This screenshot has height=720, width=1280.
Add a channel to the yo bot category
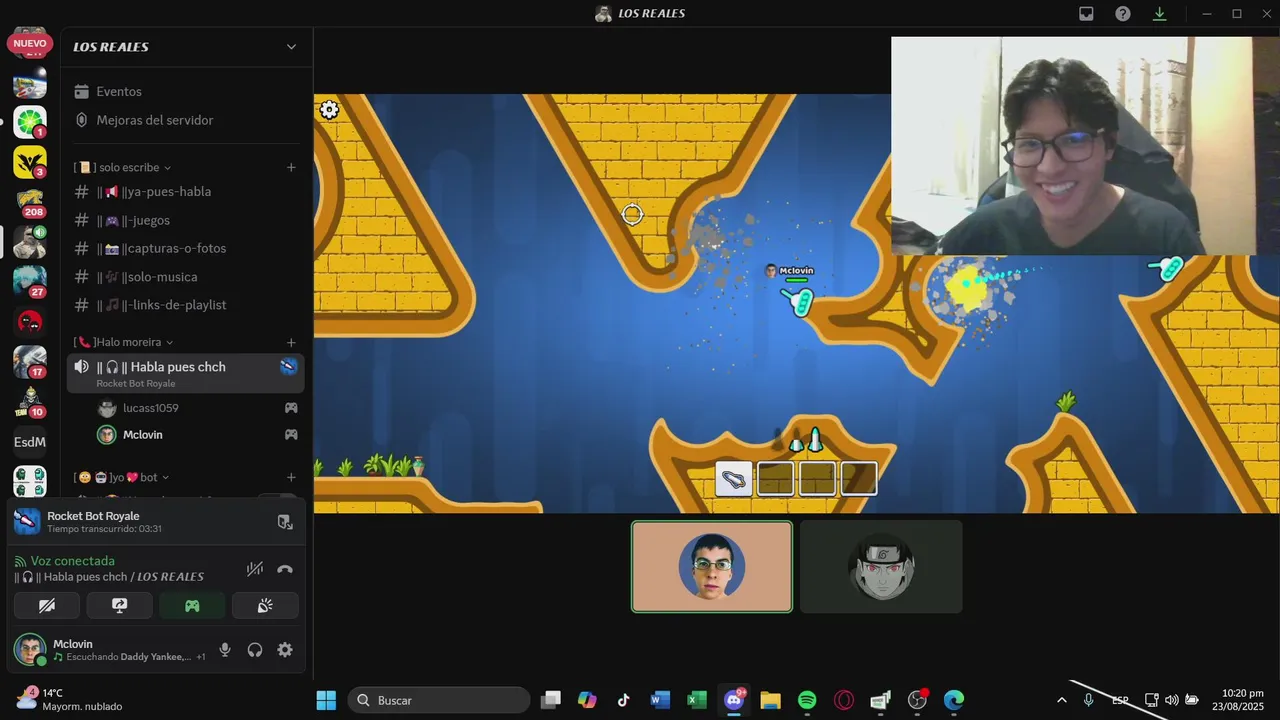click(x=291, y=477)
